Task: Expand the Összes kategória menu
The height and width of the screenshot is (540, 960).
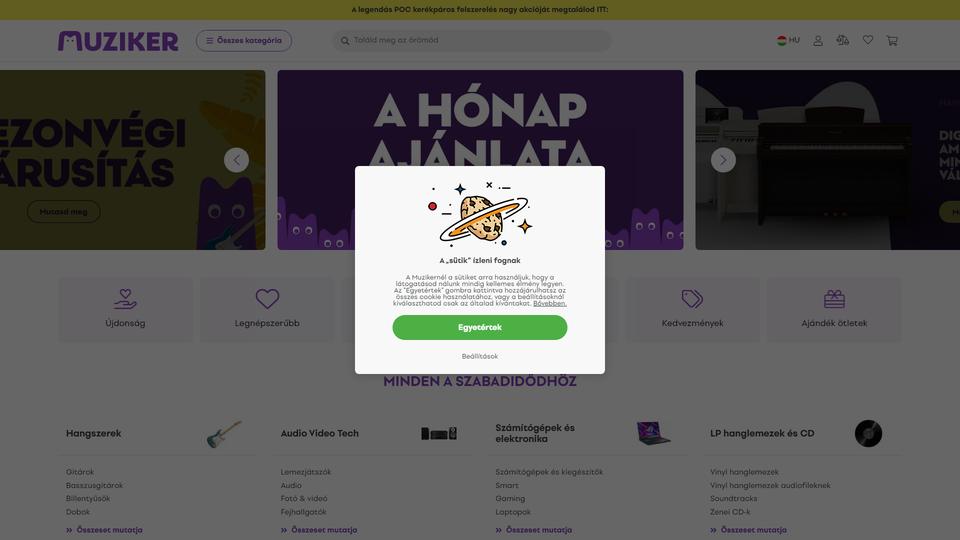Action: pos(244,40)
